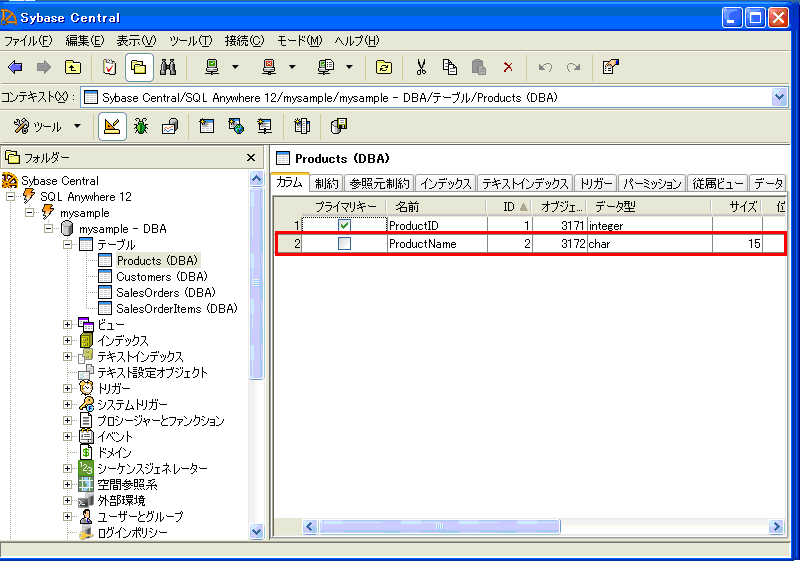
Task: Switch to the インデックス tab
Action: point(445,184)
